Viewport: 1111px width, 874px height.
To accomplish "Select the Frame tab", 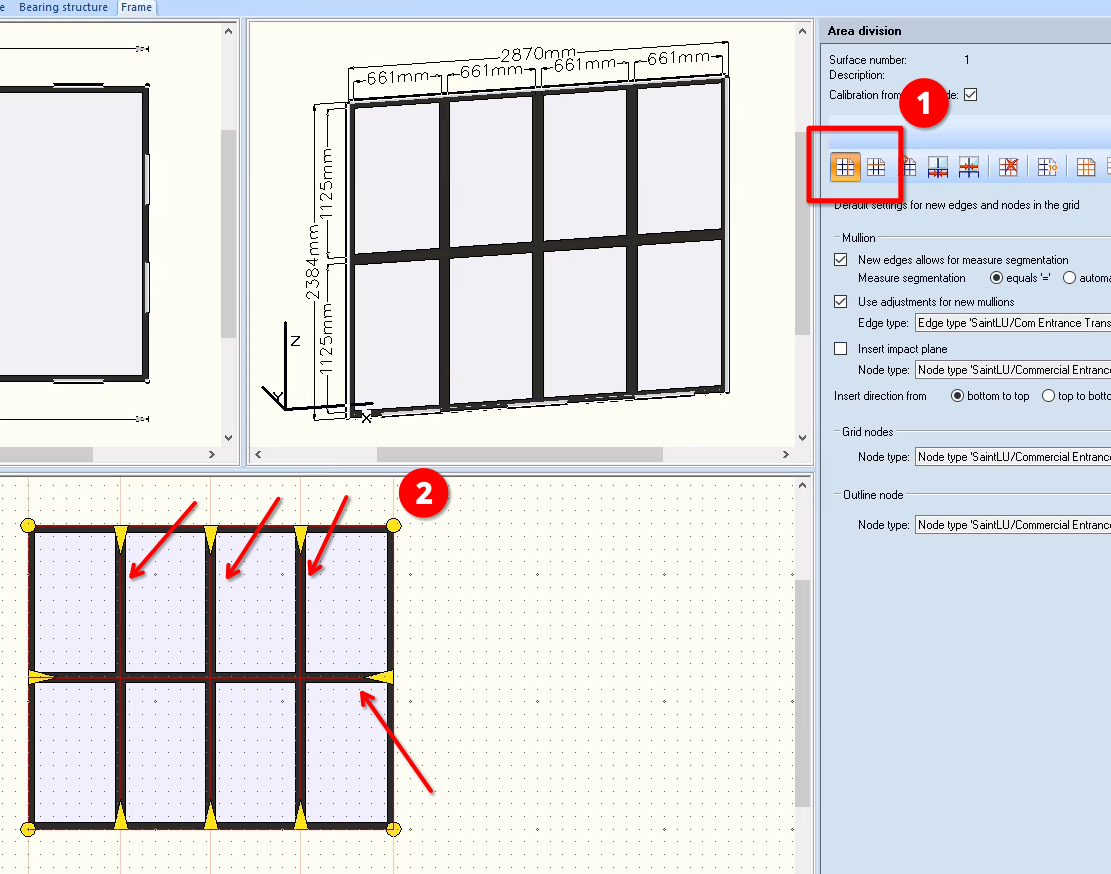I will point(136,7).
